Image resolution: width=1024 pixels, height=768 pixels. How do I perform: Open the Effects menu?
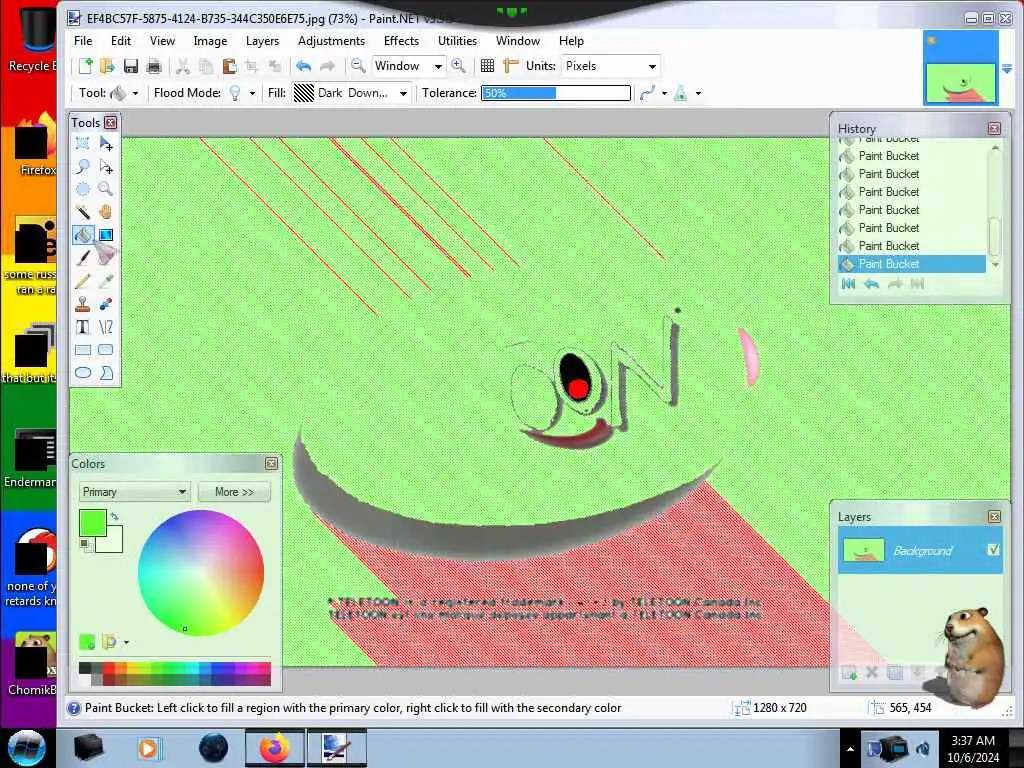(x=401, y=40)
